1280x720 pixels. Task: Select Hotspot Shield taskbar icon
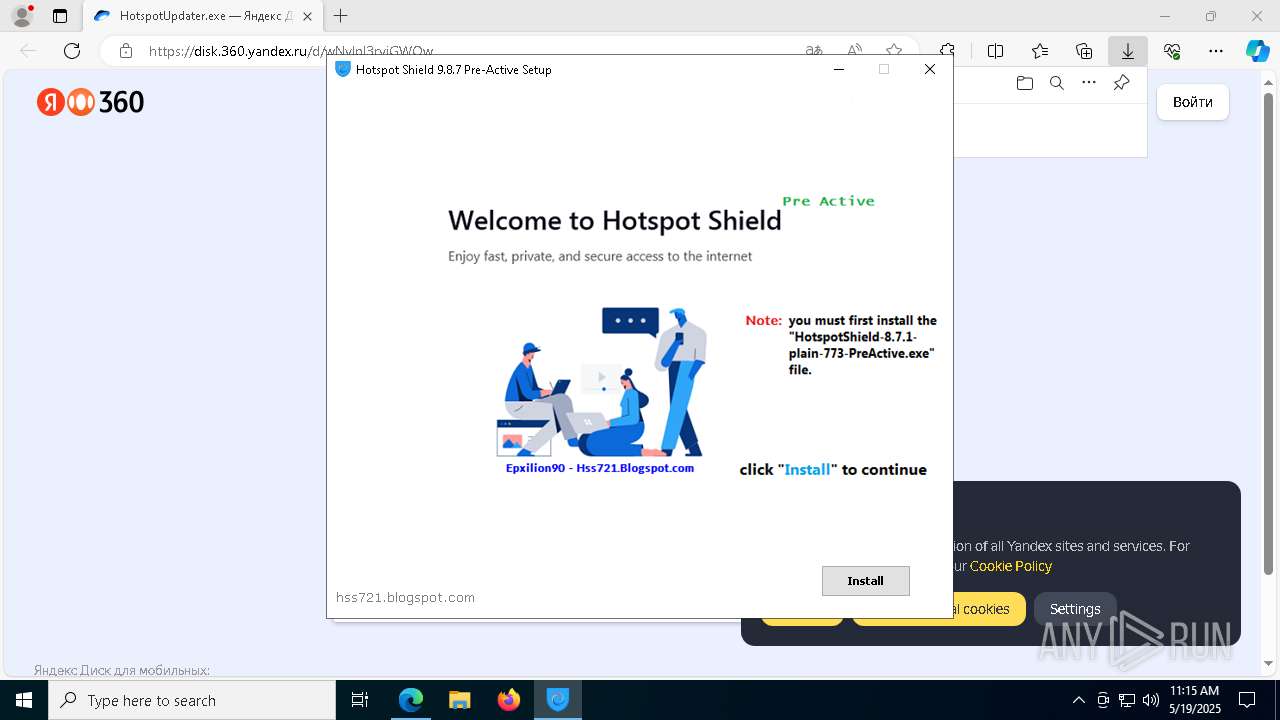558,700
